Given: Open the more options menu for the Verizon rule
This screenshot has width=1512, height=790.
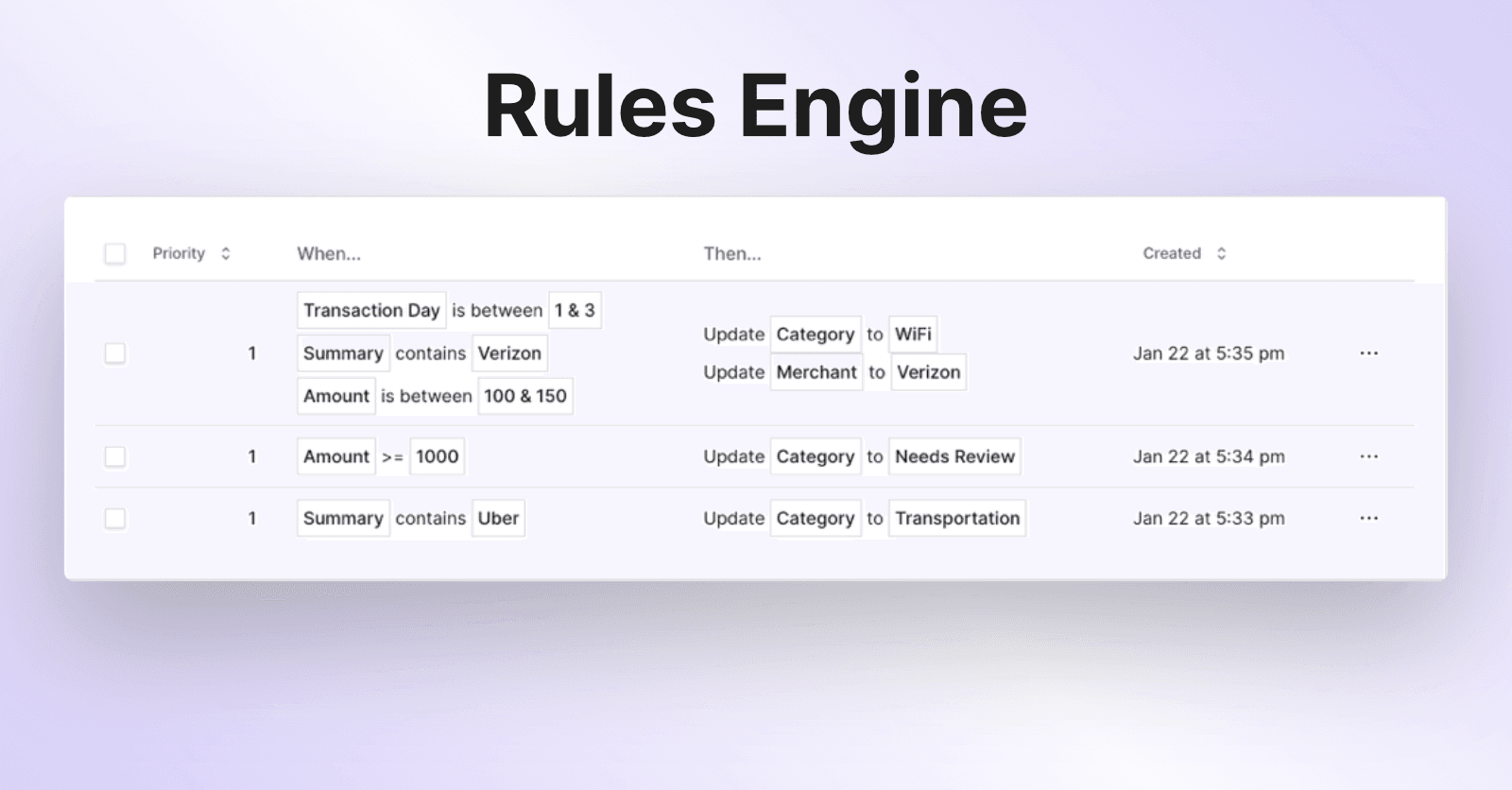Looking at the screenshot, I should pos(1368,353).
